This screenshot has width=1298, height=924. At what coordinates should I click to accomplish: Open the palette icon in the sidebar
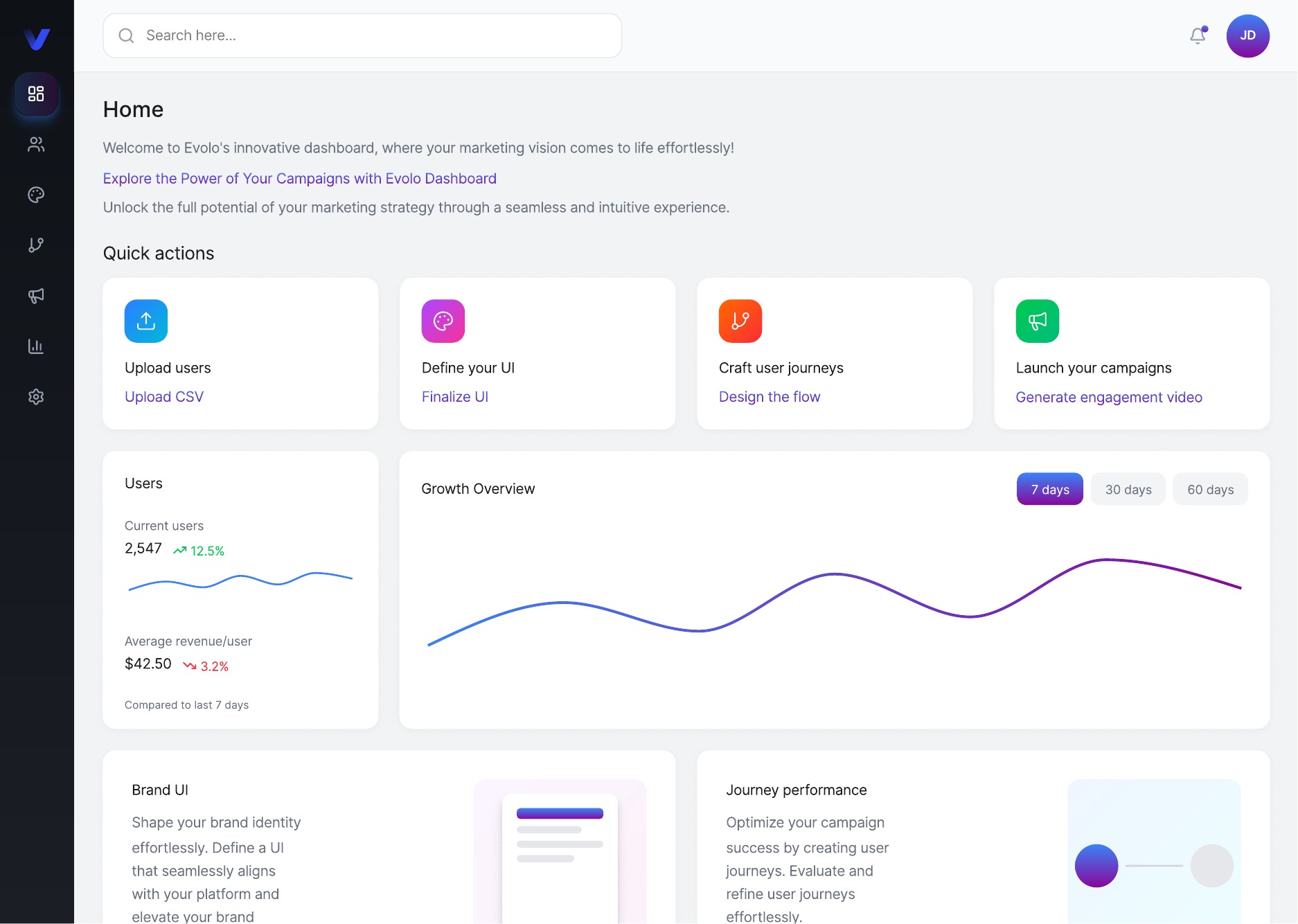click(36, 195)
